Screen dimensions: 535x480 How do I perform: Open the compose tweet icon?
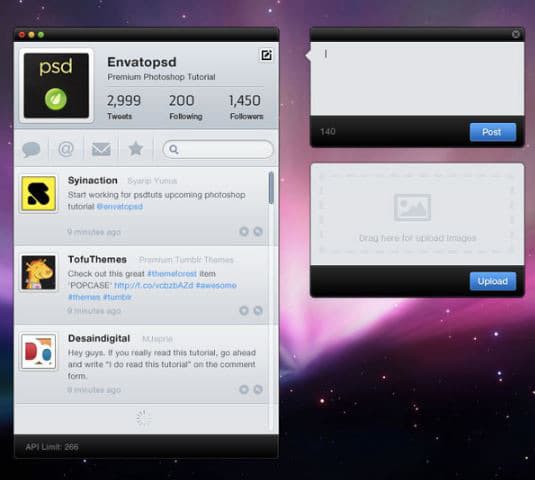266,55
